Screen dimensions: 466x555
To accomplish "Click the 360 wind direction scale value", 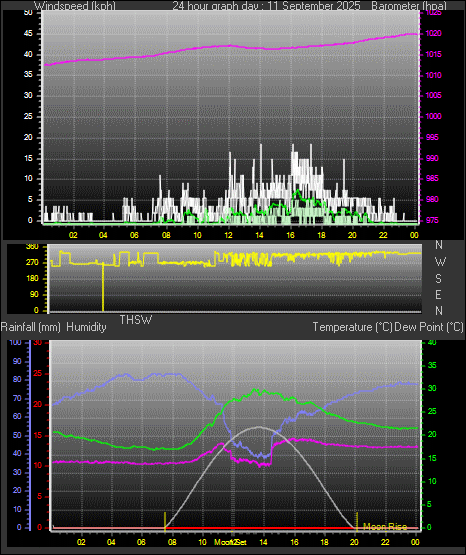I will click(x=32, y=247).
